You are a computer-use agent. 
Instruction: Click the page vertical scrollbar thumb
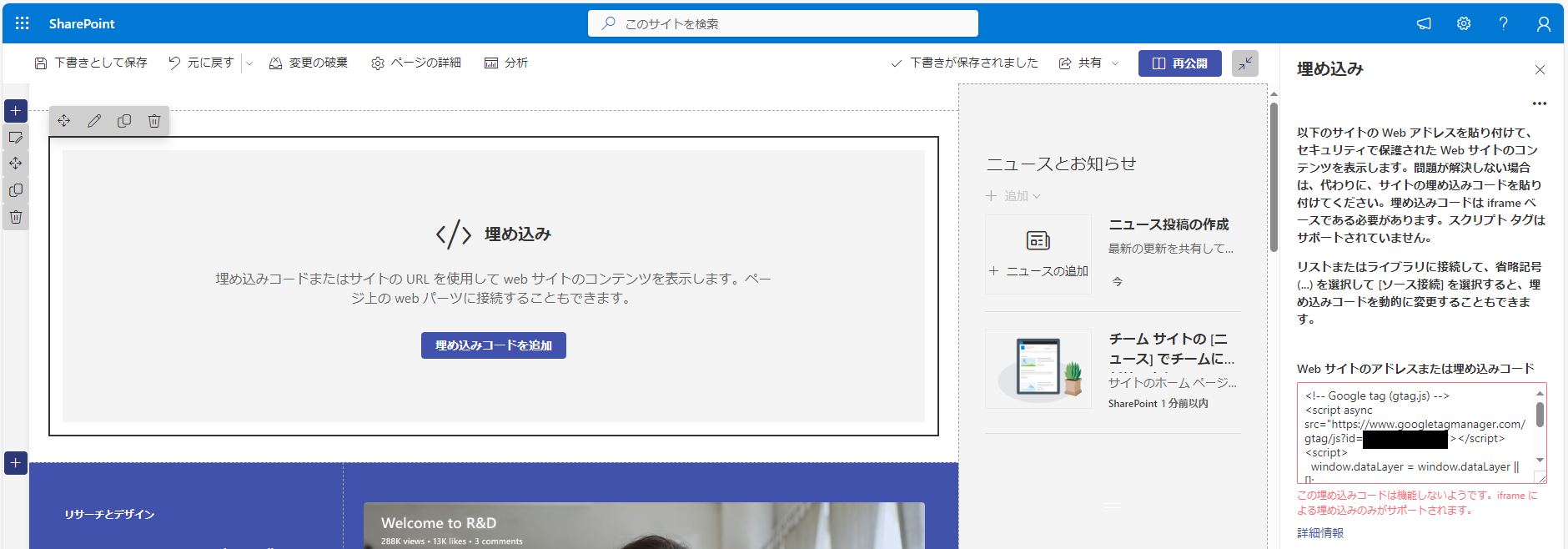pyautogui.click(x=1274, y=176)
